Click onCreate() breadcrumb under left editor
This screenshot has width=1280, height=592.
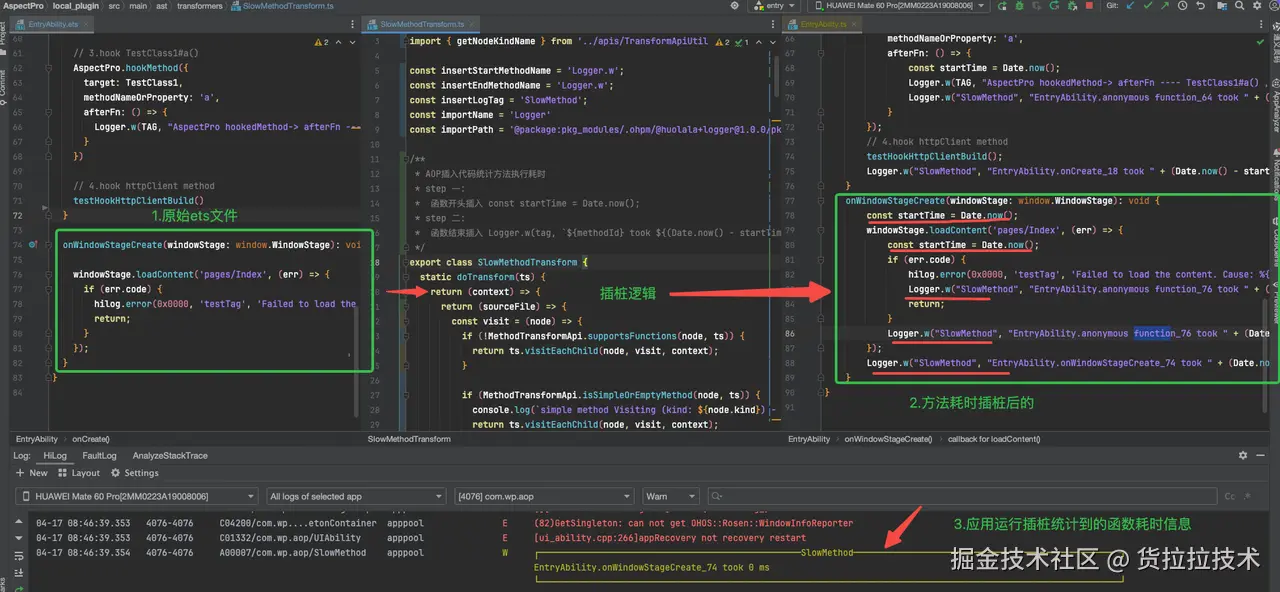pos(91,439)
